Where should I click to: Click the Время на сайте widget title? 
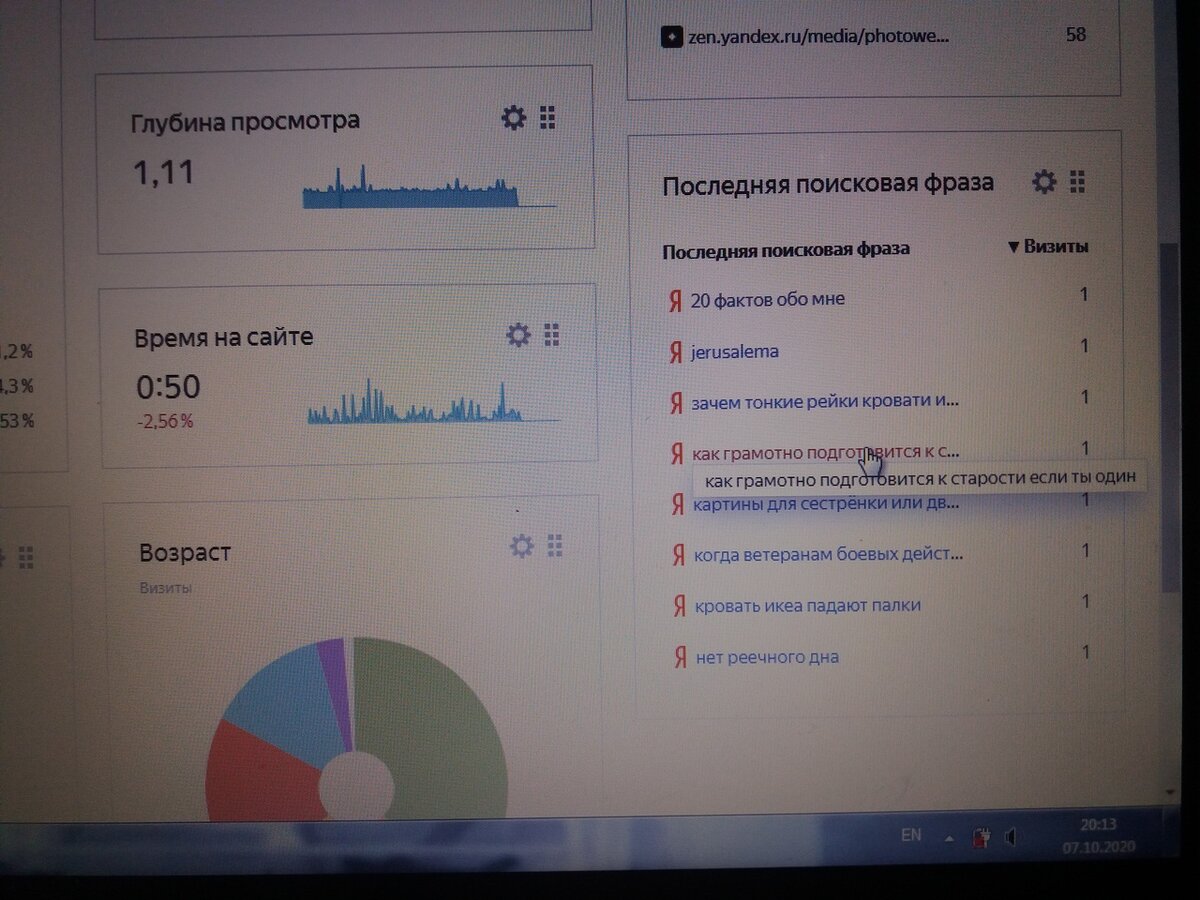223,337
